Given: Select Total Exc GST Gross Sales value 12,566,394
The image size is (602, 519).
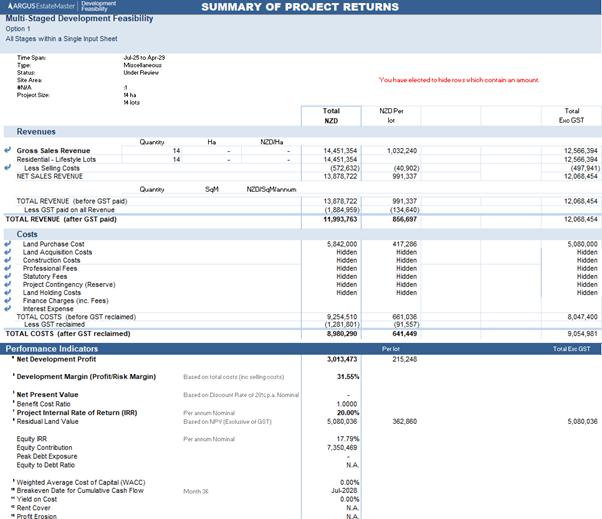Looking at the screenshot, I should click(580, 151).
